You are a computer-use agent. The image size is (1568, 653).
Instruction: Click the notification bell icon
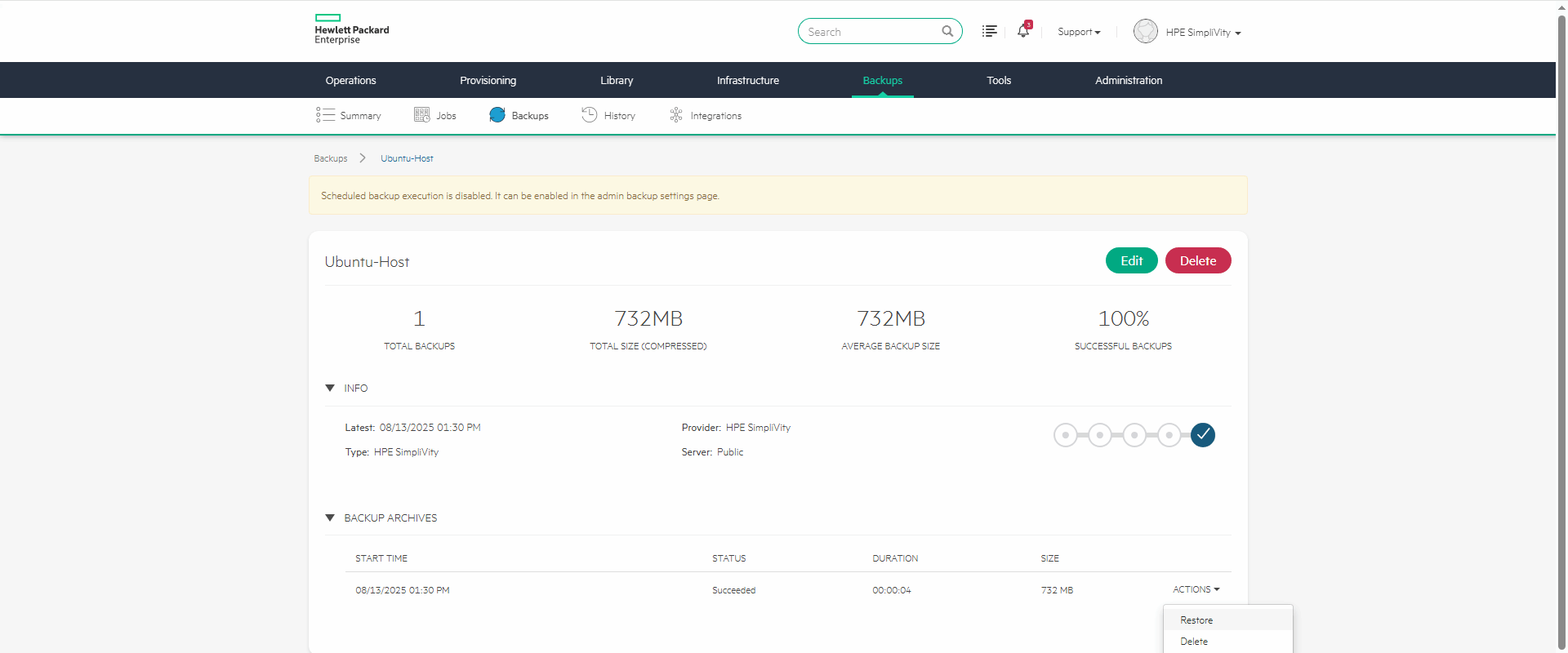click(x=1022, y=31)
